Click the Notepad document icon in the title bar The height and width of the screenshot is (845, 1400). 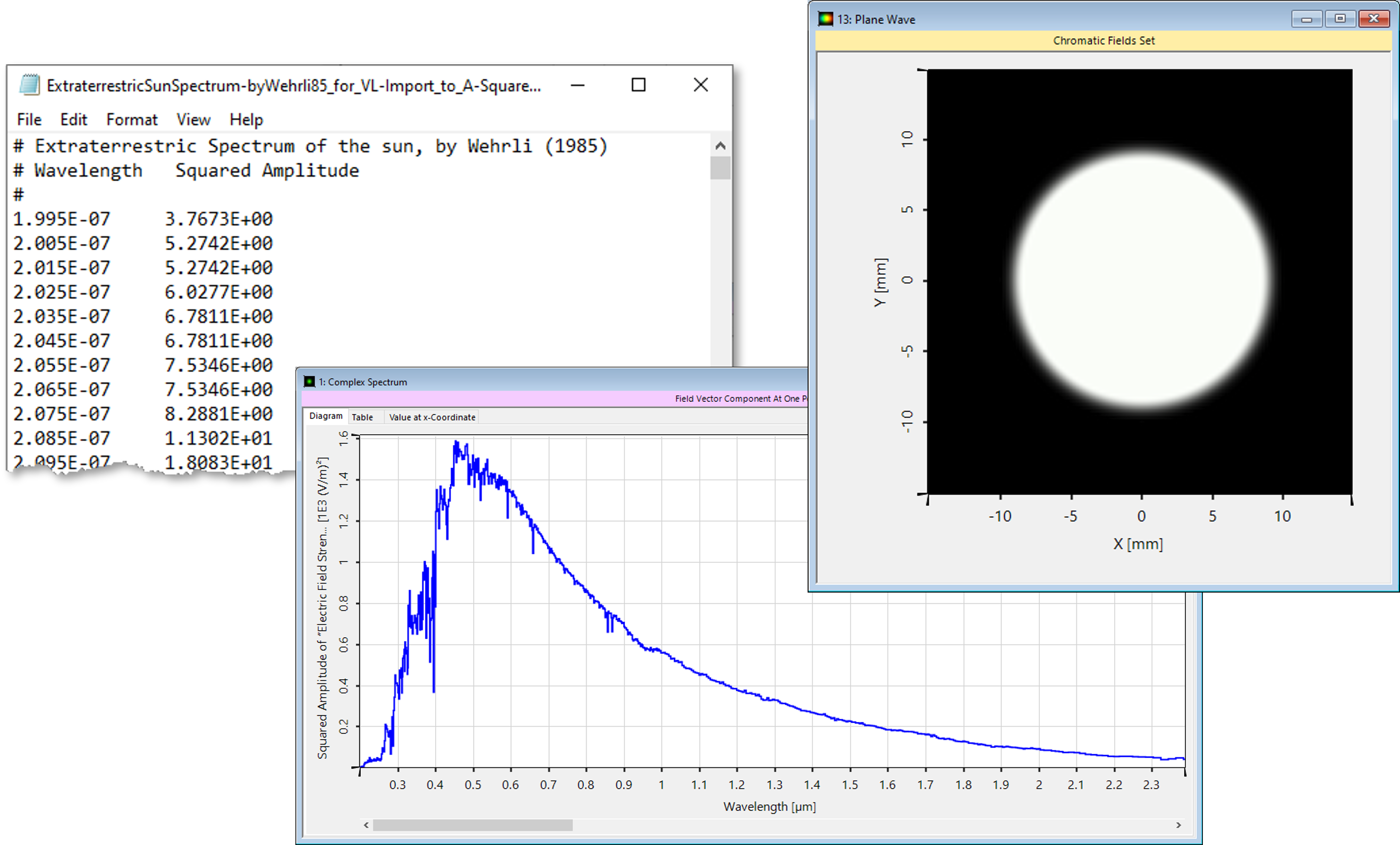(30, 85)
